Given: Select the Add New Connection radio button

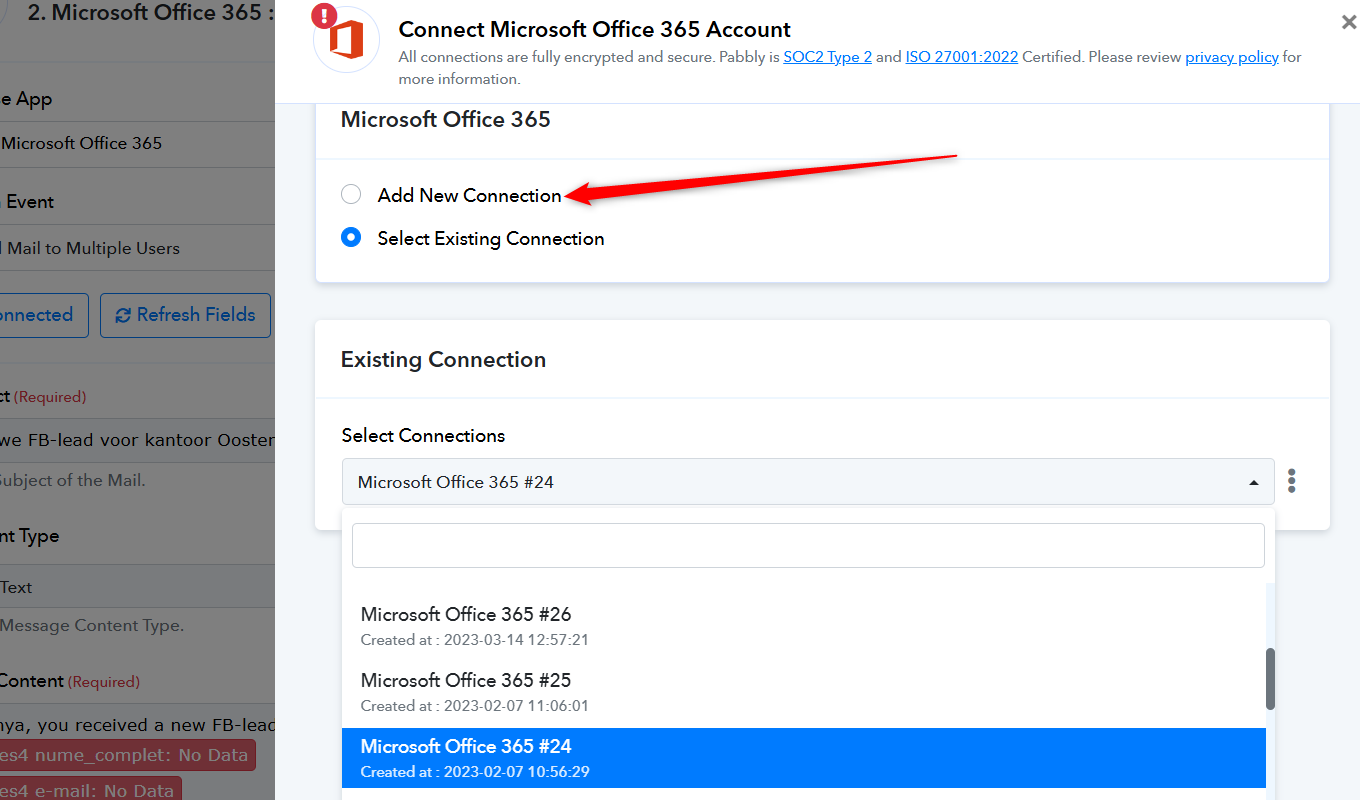Looking at the screenshot, I should [351, 195].
